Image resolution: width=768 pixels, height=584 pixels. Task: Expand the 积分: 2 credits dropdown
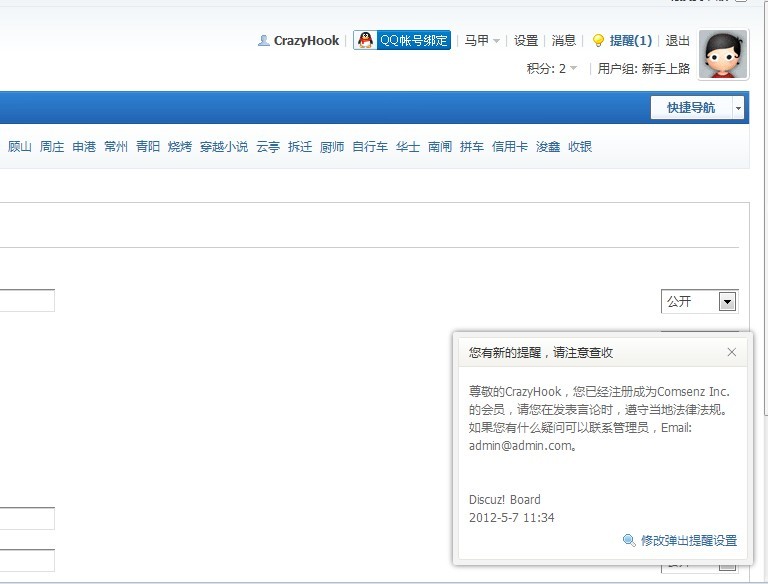(x=552, y=69)
